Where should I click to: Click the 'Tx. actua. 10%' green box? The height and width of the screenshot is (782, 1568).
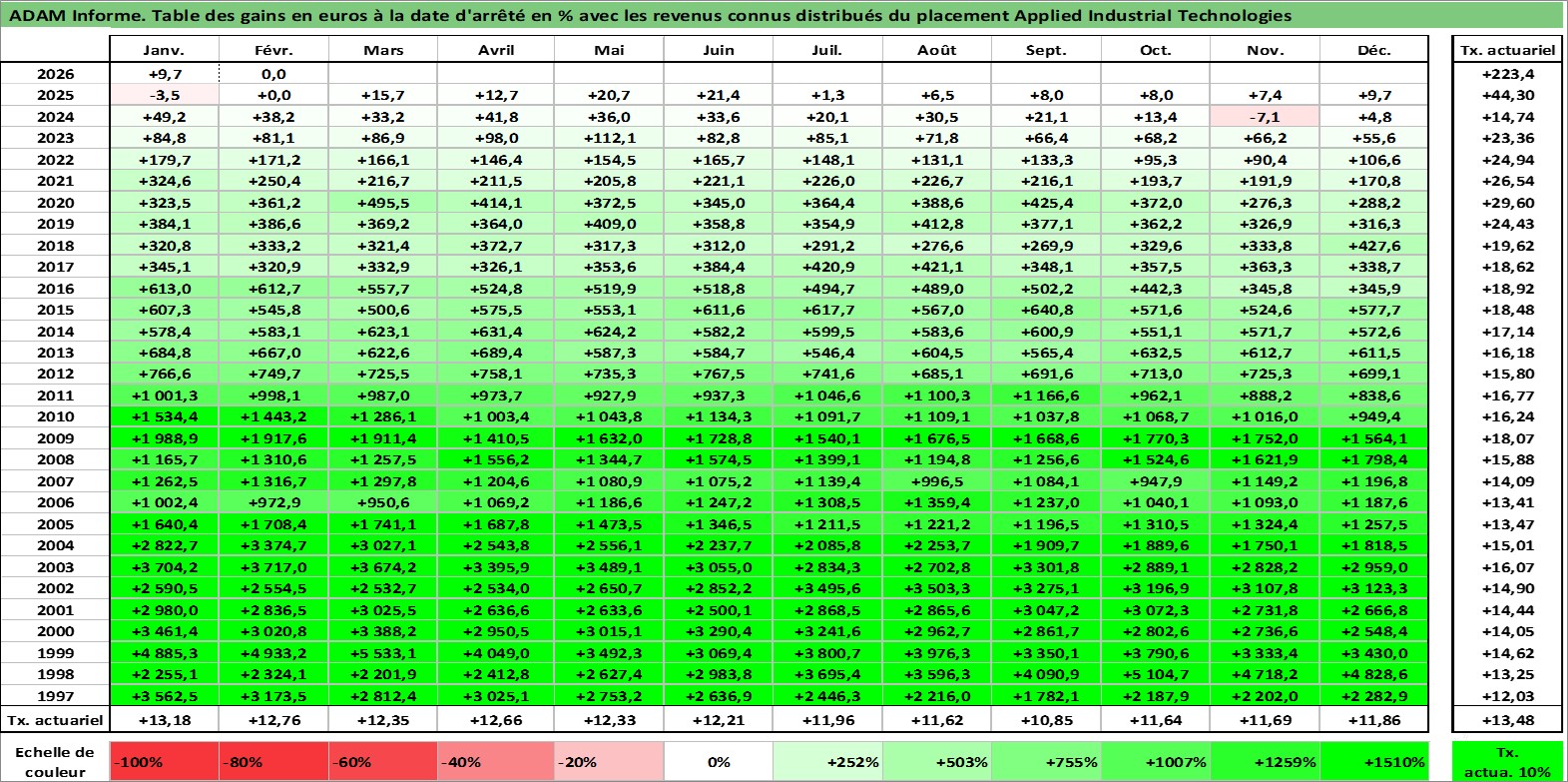[1507, 761]
